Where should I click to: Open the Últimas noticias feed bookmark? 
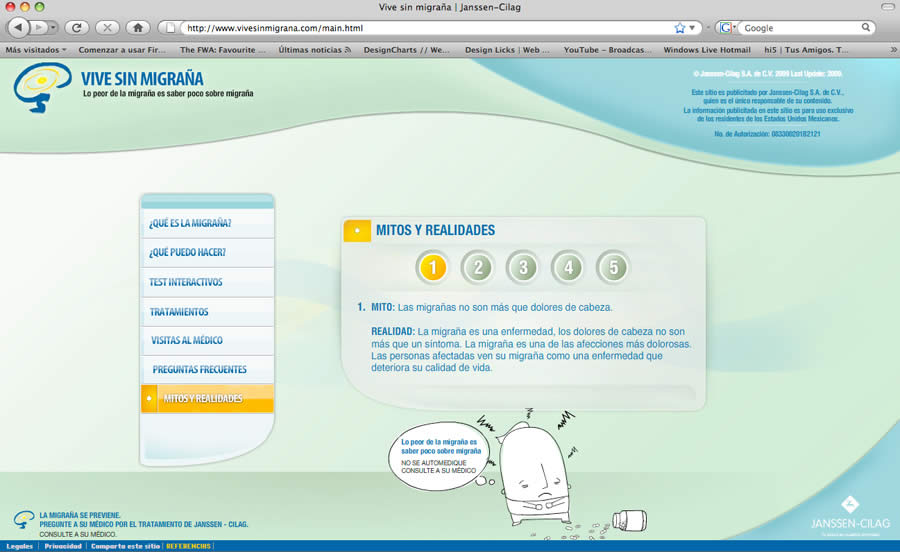(x=315, y=50)
